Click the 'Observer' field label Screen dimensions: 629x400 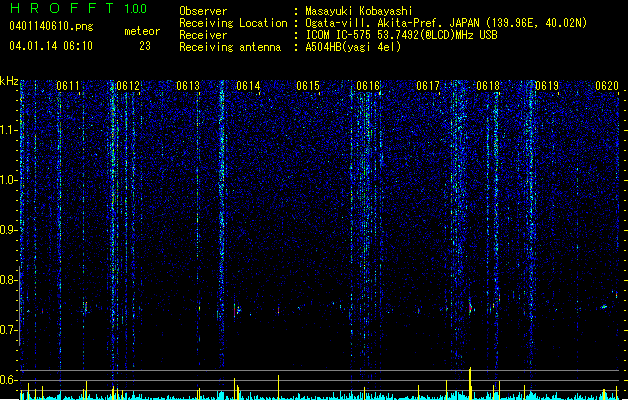point(203,11)
